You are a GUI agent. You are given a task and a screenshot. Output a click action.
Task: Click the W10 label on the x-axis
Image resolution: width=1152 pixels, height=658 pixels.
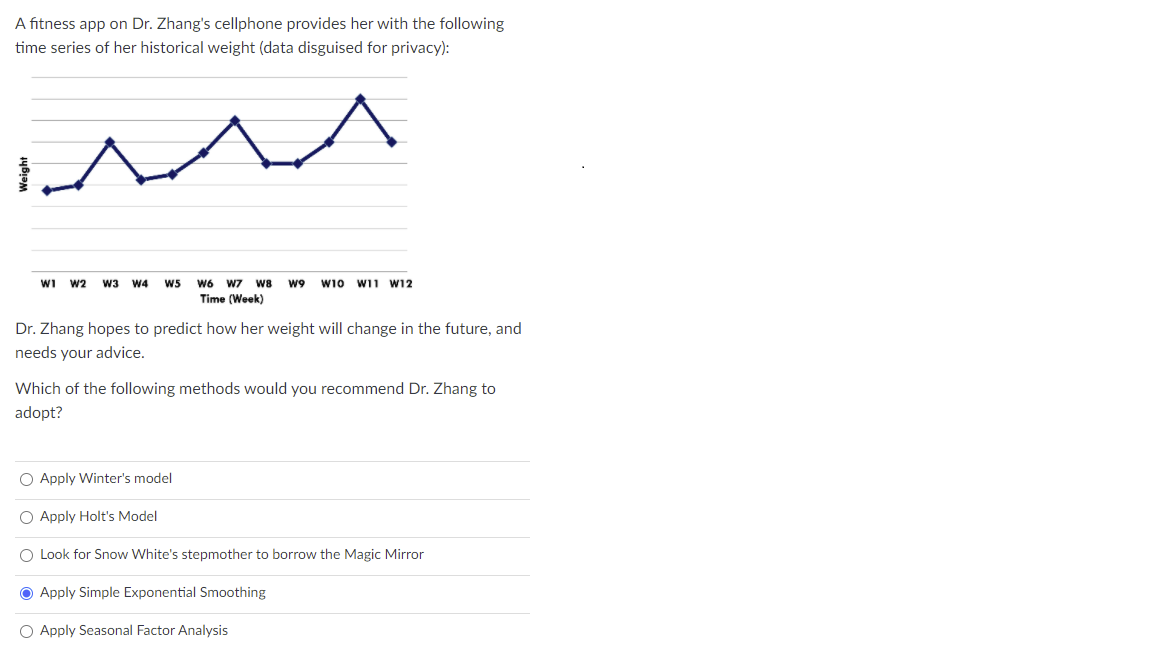coord(332,283)
